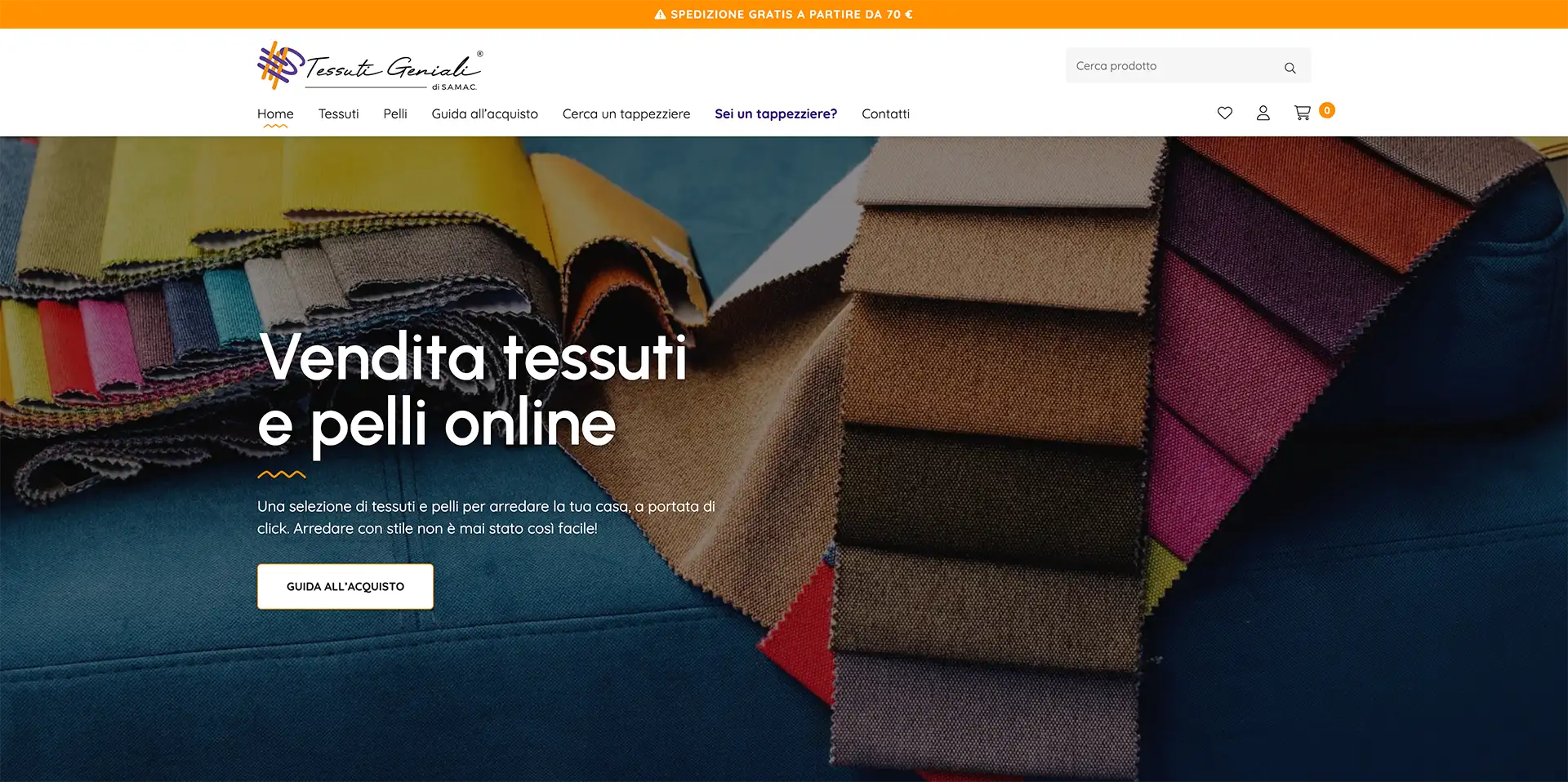Viewport: 1568px width, 782px height.
Task: Click the Sei un tappezziere? link
Action: [x=776, y=114]
